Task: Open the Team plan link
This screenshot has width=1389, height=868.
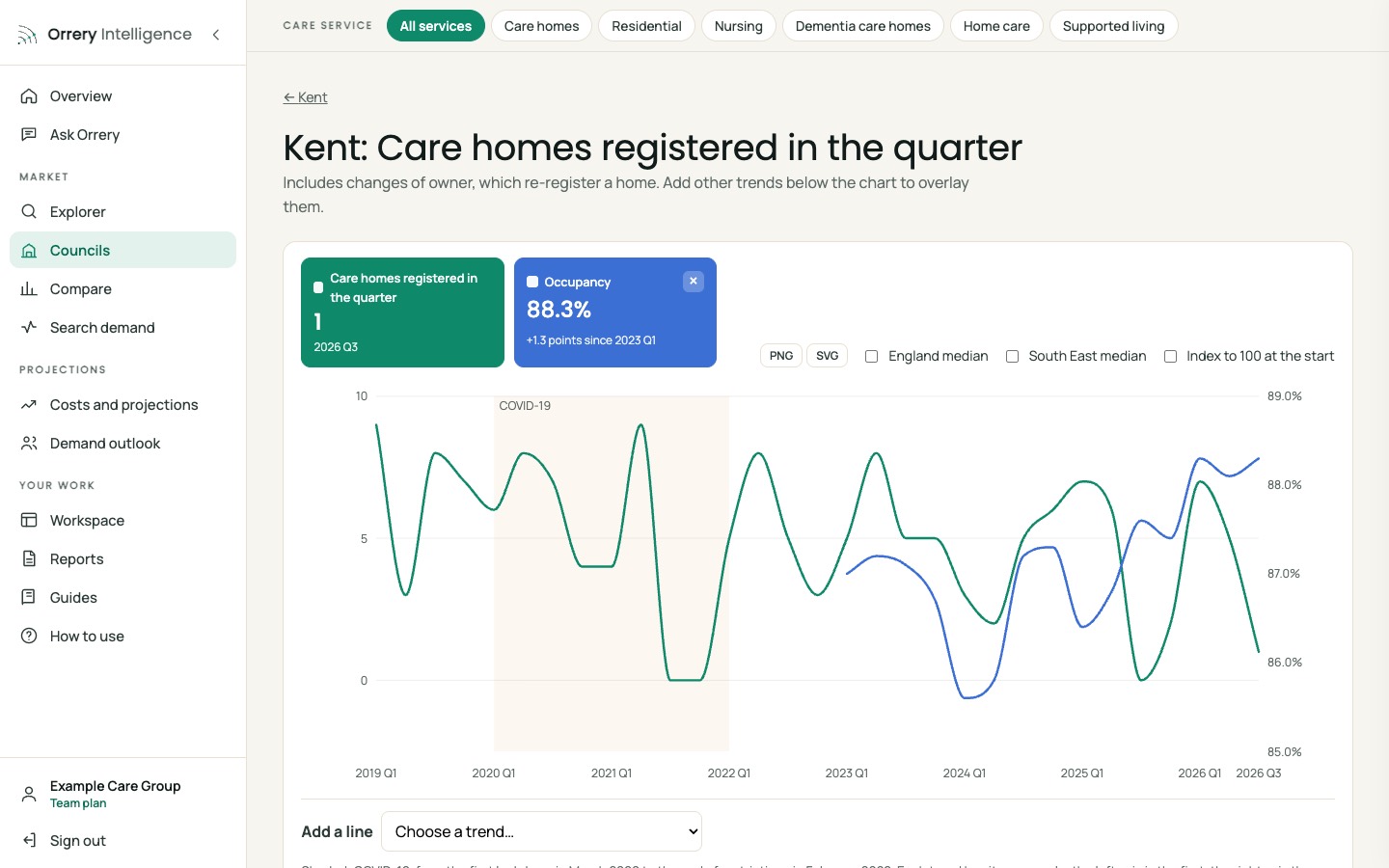Action: (x=78, y=803)
